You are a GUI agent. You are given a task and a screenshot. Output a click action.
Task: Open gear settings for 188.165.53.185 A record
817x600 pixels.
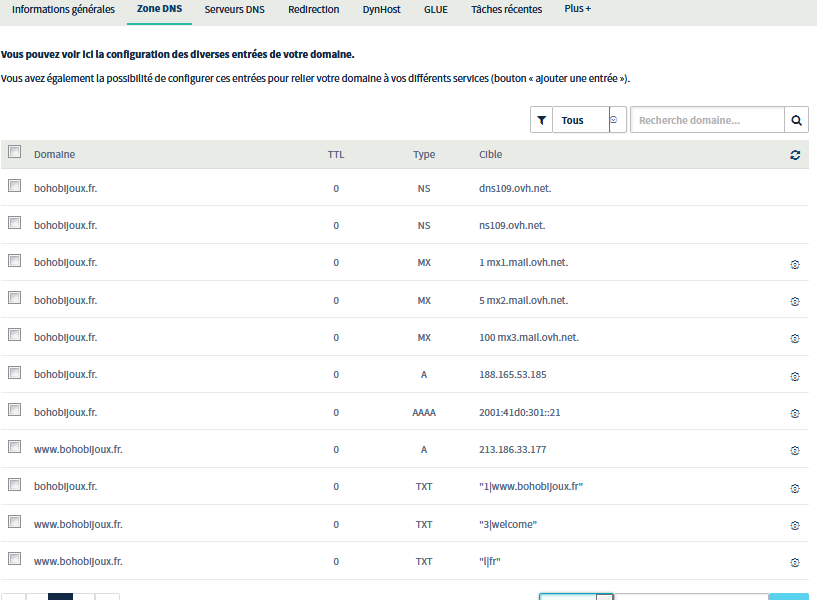[x=795, y=376]
